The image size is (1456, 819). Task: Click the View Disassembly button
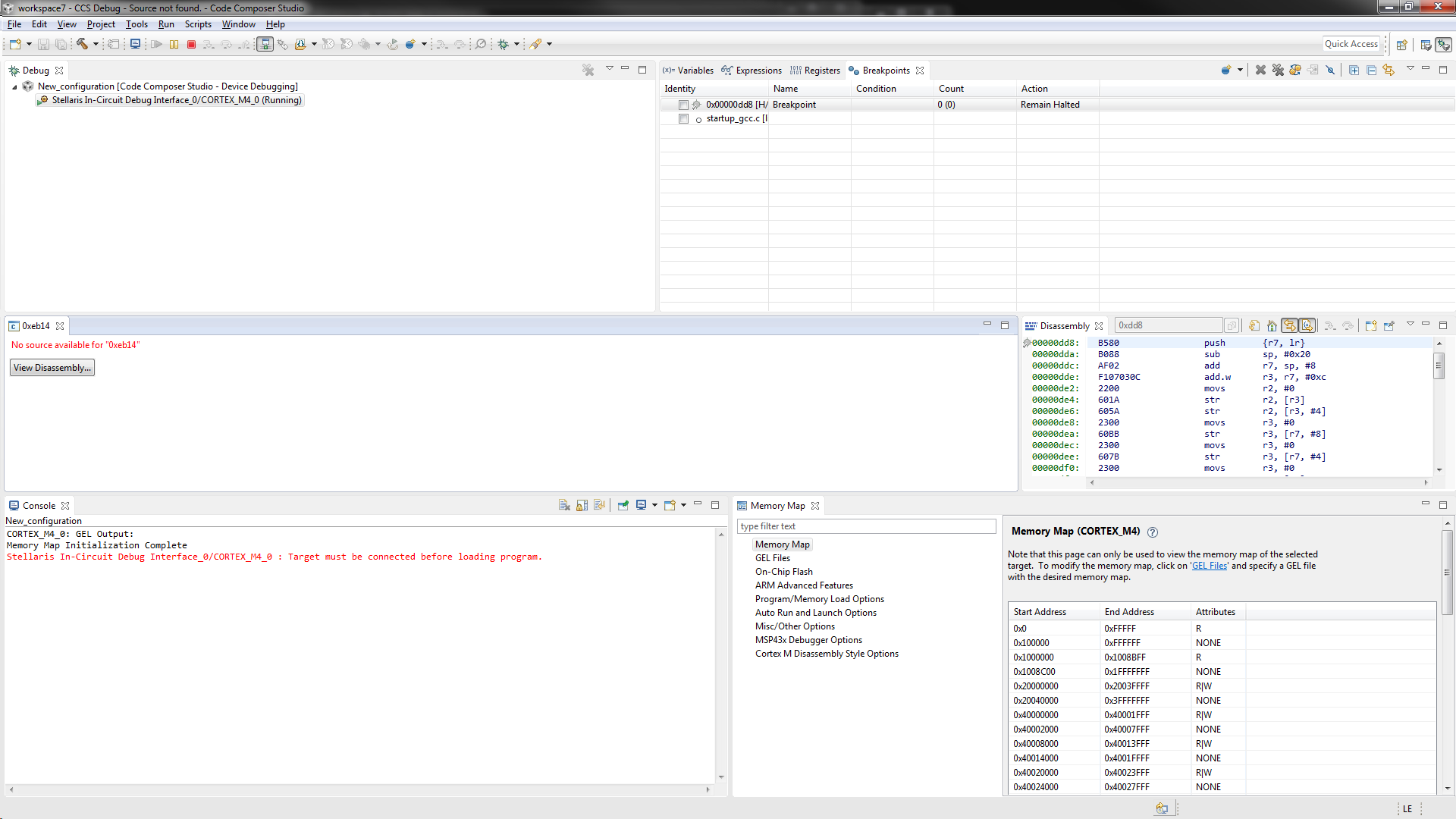[52, 368]
